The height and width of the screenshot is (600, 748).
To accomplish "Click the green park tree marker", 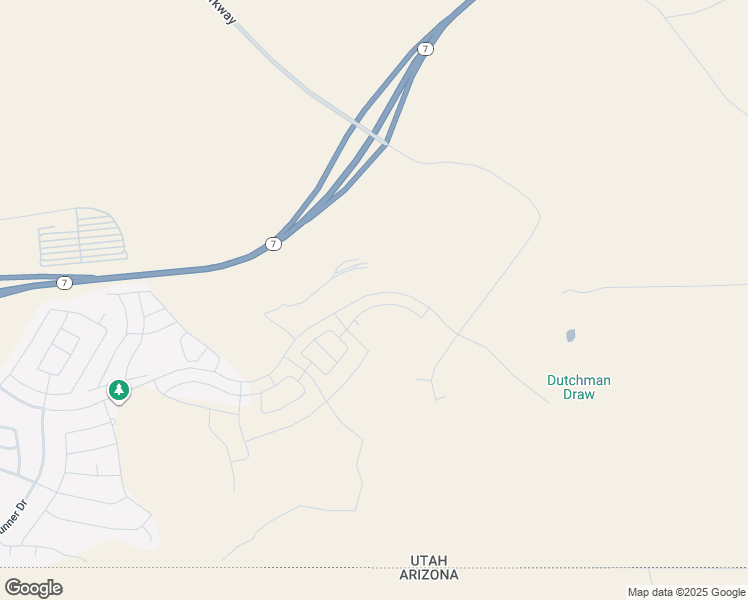I will (119, 391).
